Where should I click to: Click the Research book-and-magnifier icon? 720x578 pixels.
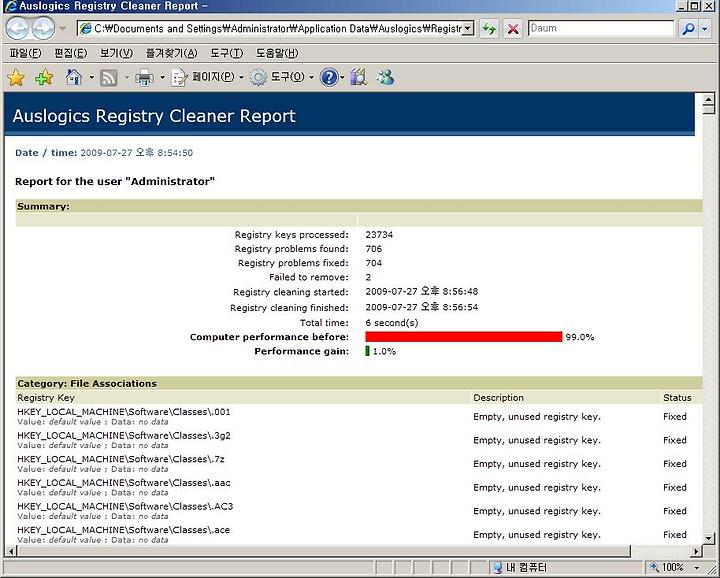[359, 78]
